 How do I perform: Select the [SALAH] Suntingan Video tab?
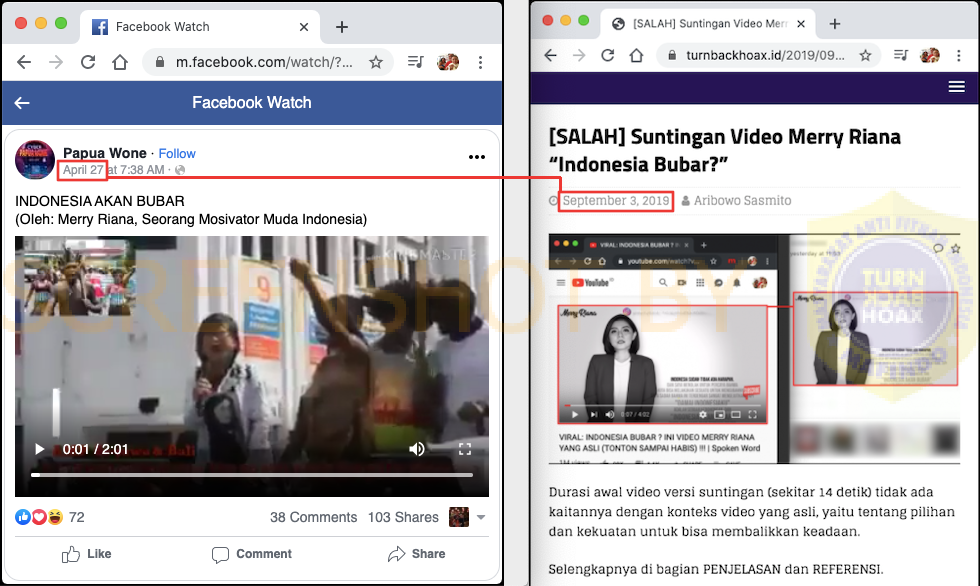(x=706, y=24)
